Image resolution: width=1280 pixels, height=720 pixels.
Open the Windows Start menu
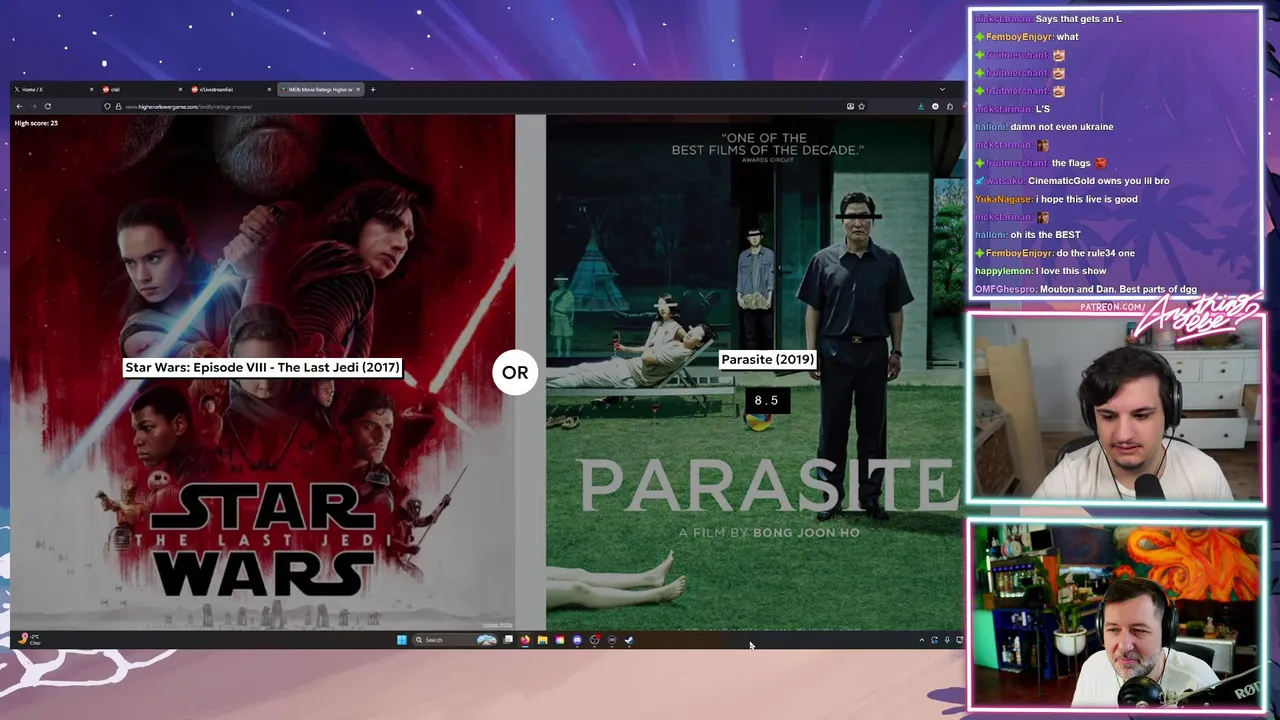pyautogui.click(x=402, y=640)
